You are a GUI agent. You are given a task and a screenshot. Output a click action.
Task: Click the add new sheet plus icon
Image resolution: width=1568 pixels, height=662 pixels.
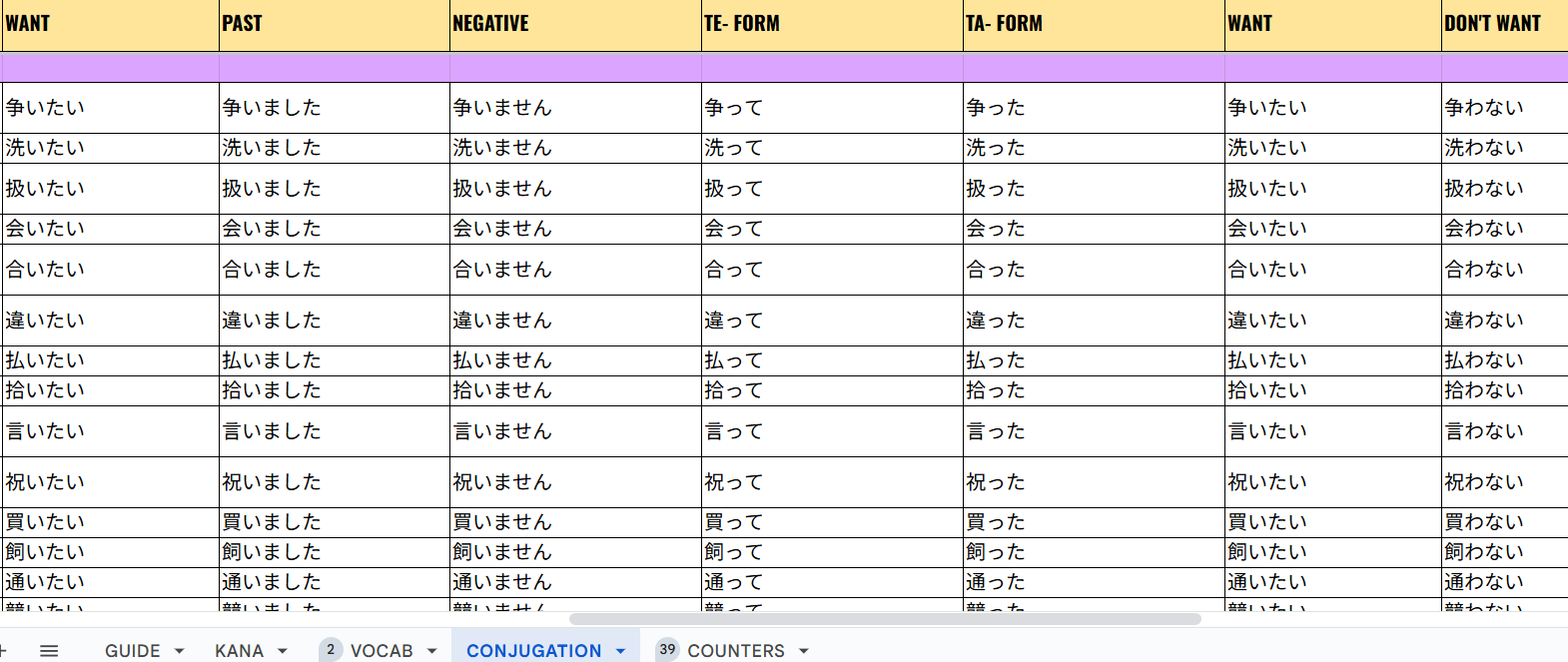click(3, 650)
